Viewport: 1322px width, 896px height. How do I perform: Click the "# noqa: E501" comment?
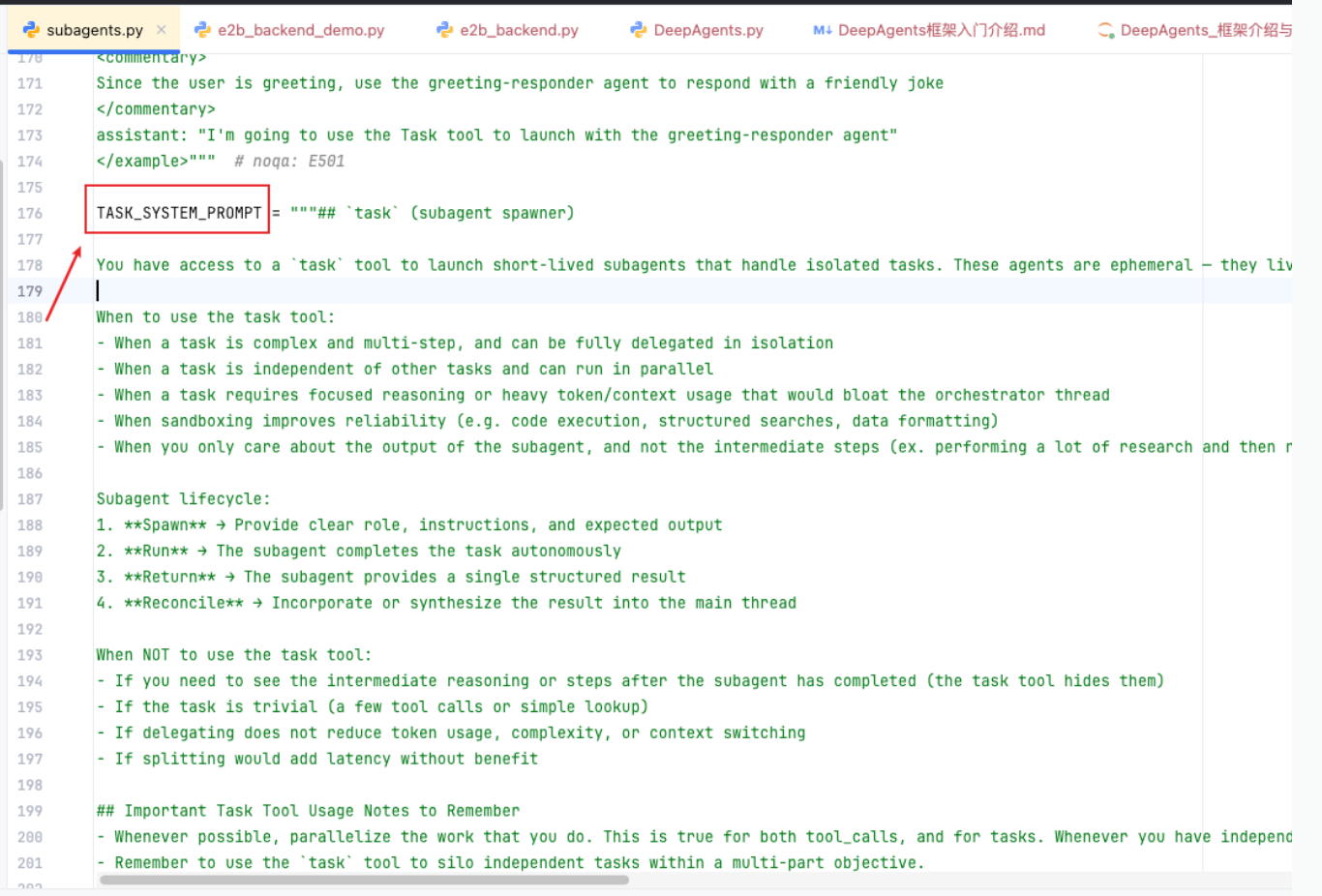pyautogui.click(x=289, y=162)
